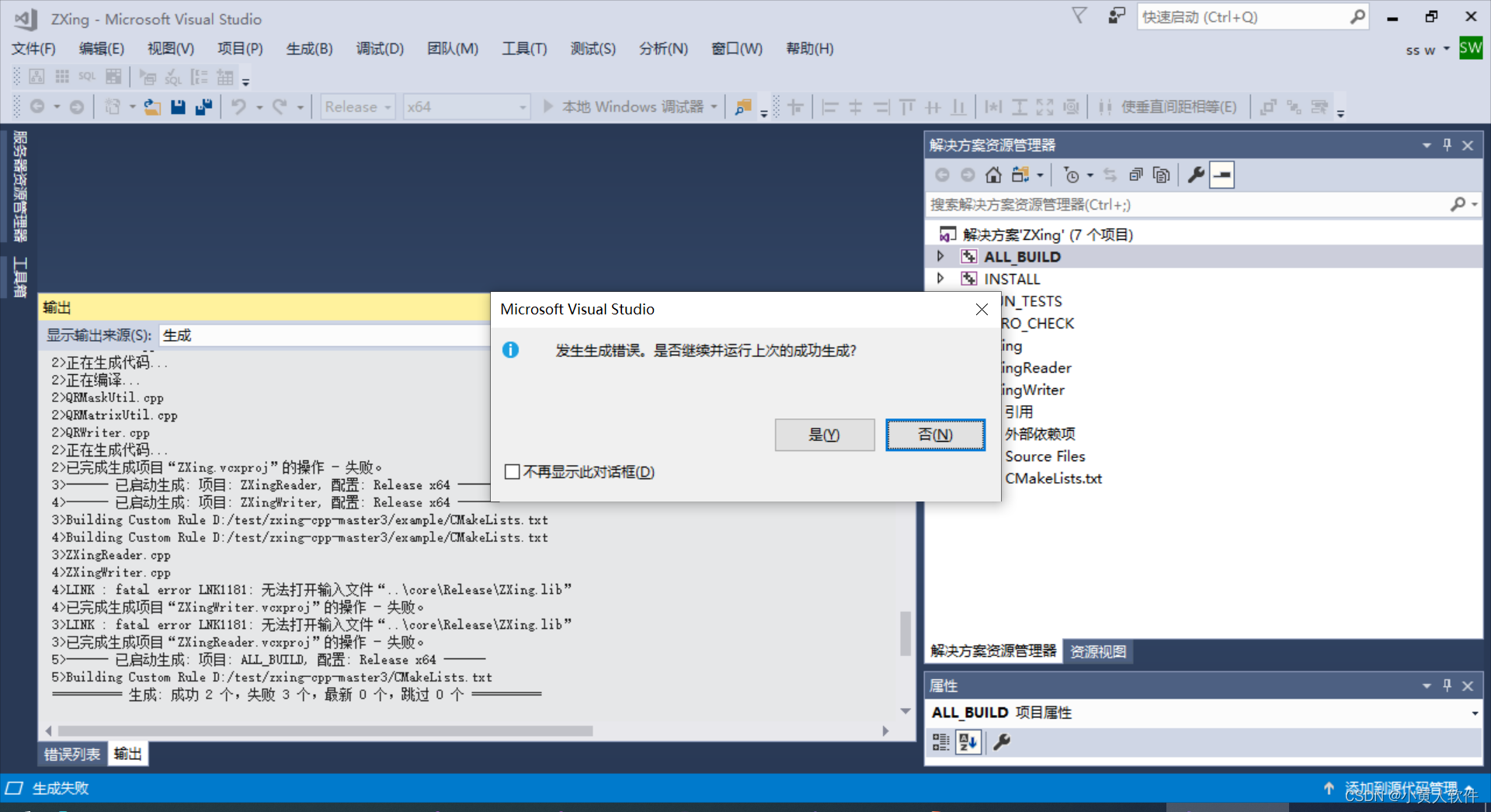Screen dimensions: 1491x812
Task: Open Solution Explorer window position dropdown
Action: 1427,145
